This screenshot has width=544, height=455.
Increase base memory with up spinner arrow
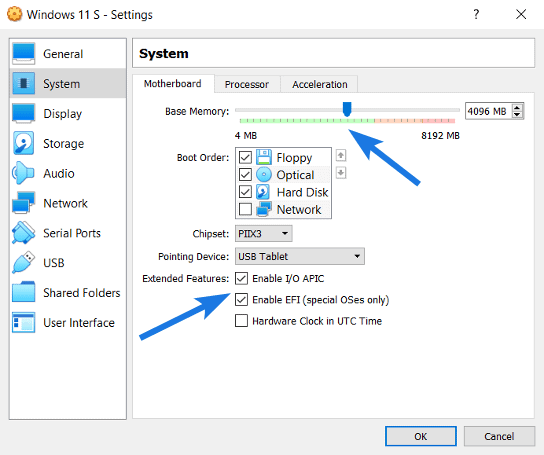[517, 108]
